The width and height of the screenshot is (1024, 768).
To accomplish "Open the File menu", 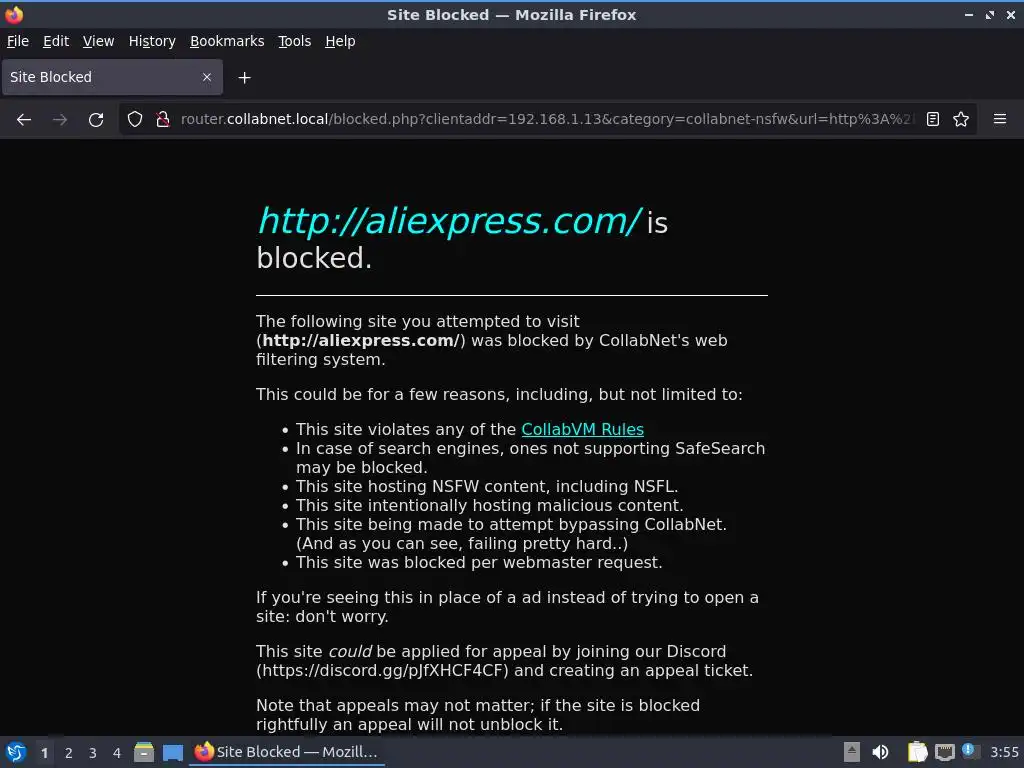I will click(x=18, y=41).
